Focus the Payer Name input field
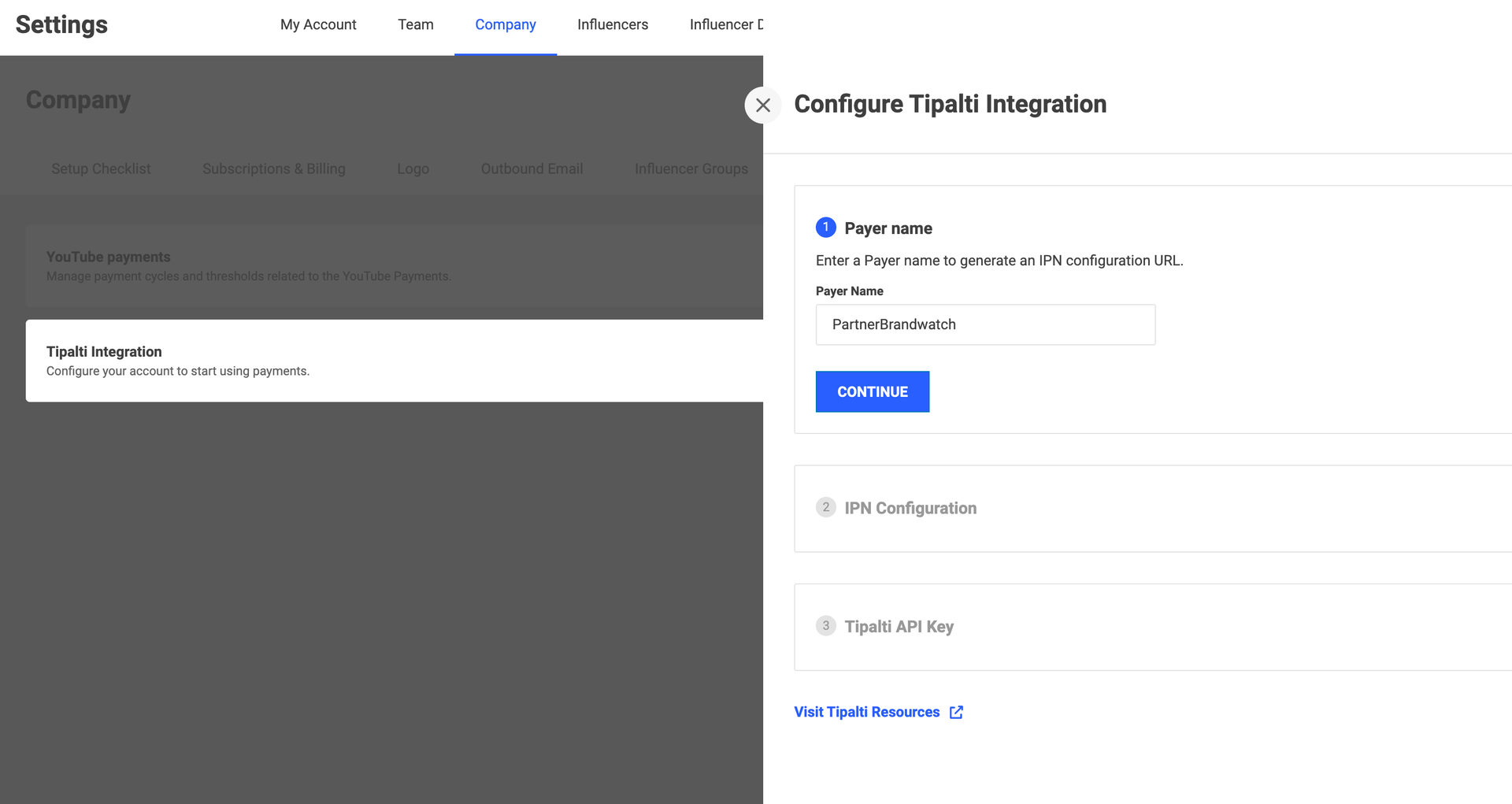The width and height of the screenshot is (1512, 804). 985,324
